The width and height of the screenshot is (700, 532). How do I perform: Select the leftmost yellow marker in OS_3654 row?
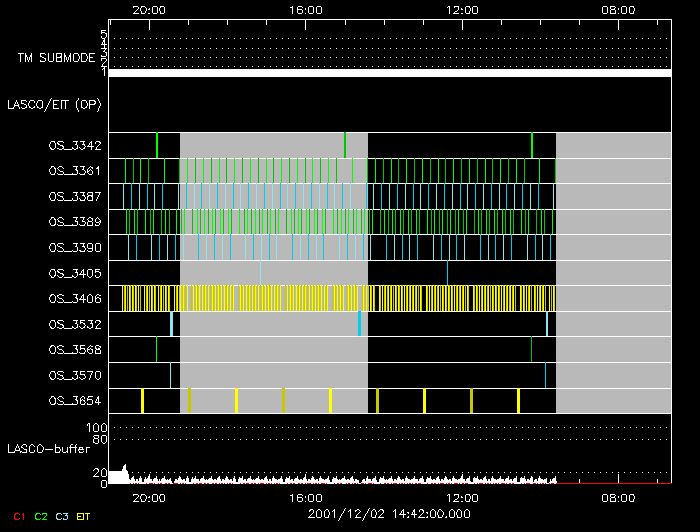point(142,400)
